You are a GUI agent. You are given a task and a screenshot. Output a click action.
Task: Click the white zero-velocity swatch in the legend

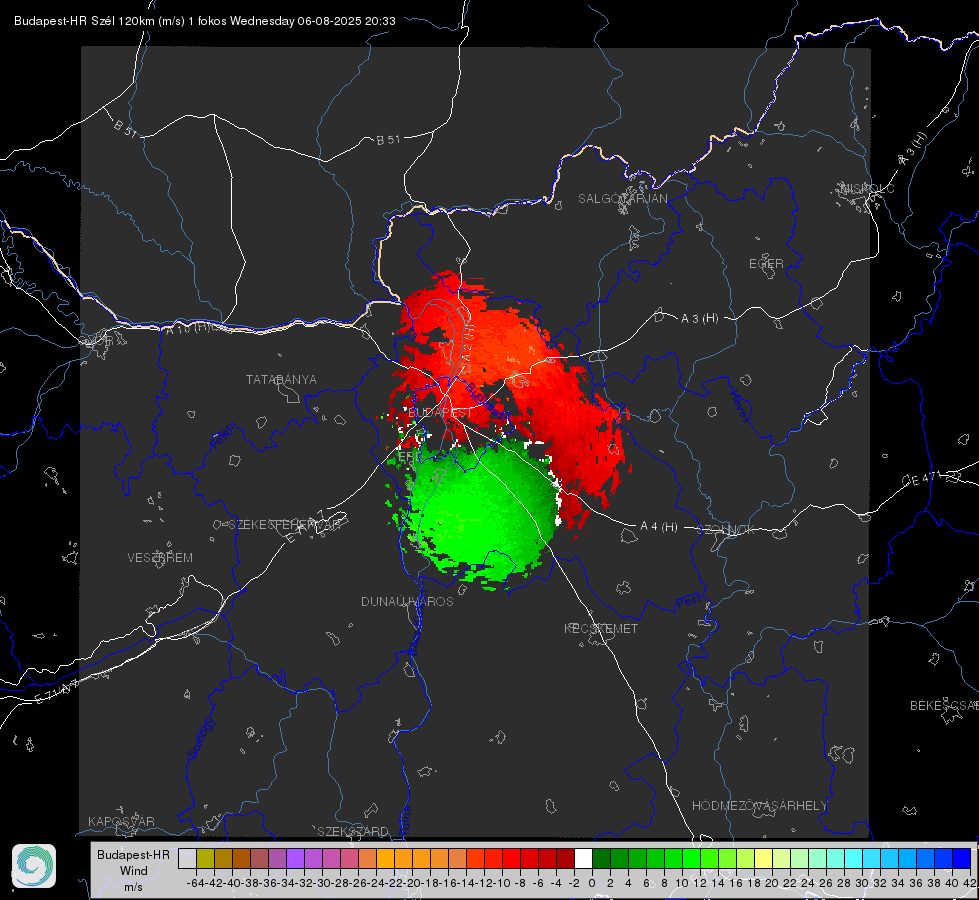[583, 859]
